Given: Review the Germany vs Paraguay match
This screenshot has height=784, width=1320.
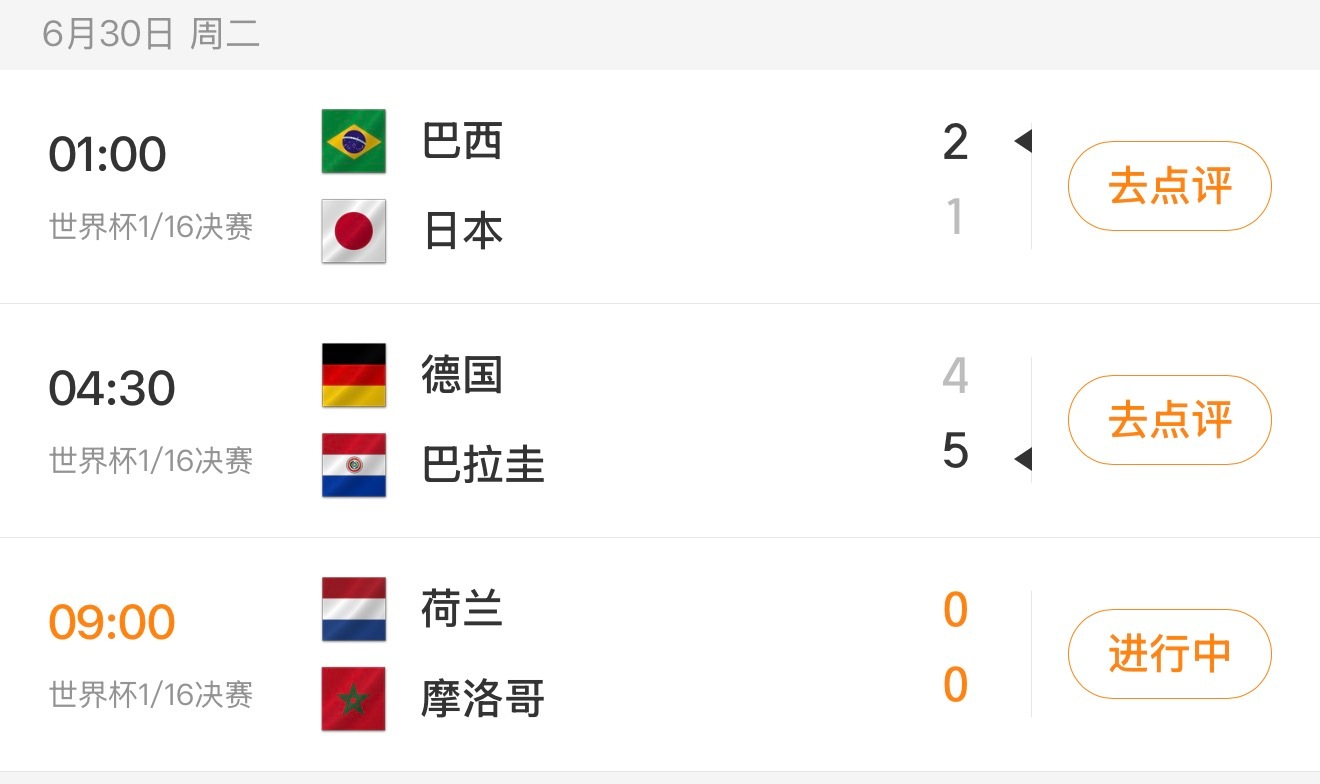Looking at the screenshot, I should [1170, 420].
